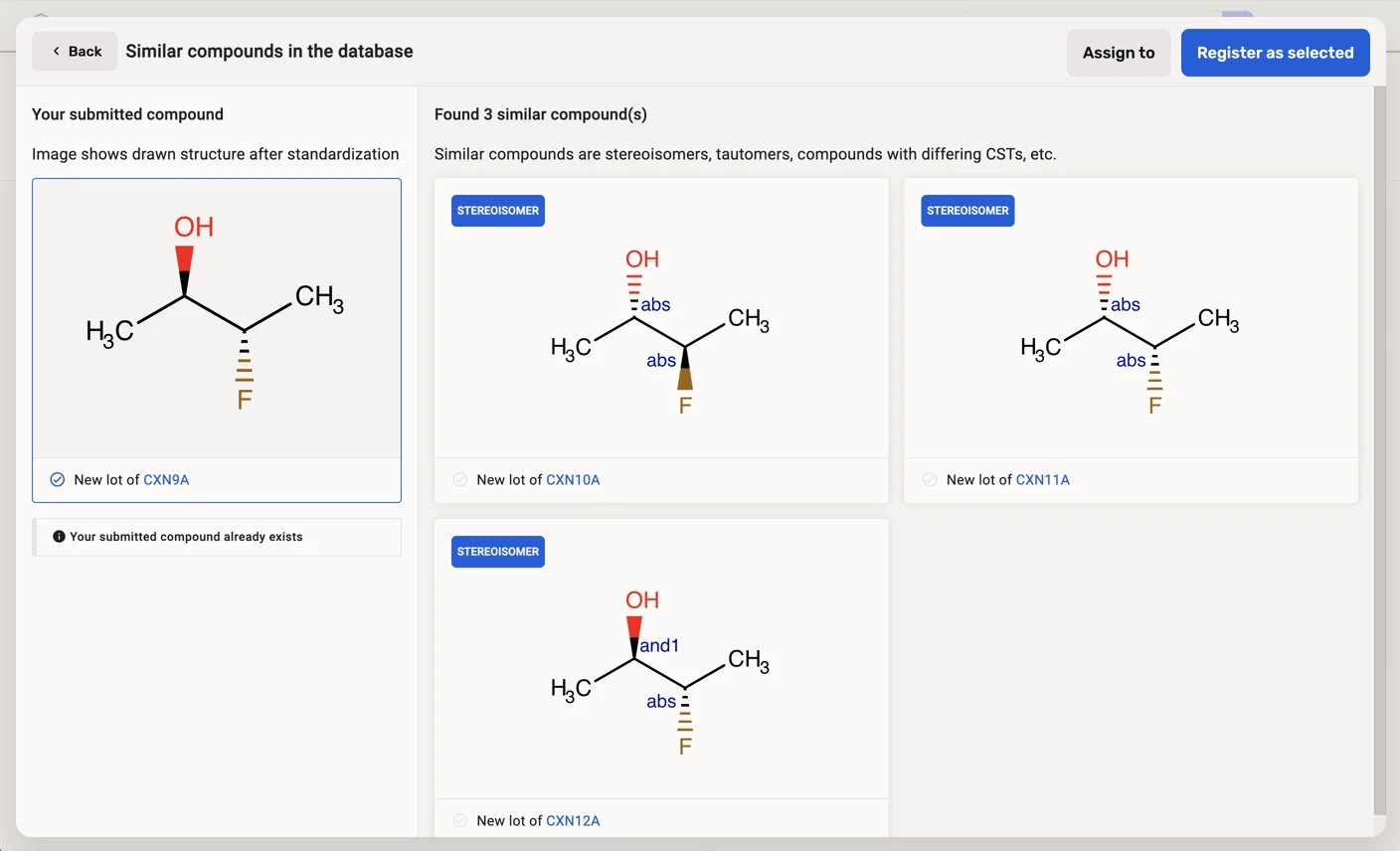Click 'Image shows drawn structure after standardization' text
Viewport: 1400px width, 851px height.
coord(216,154)
